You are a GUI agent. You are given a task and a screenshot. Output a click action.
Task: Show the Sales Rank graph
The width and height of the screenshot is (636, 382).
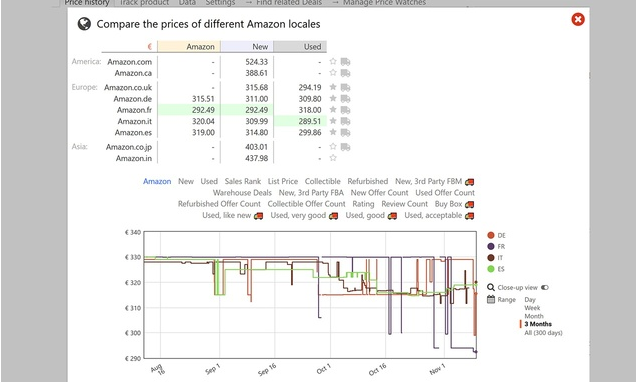click(243, 181)
